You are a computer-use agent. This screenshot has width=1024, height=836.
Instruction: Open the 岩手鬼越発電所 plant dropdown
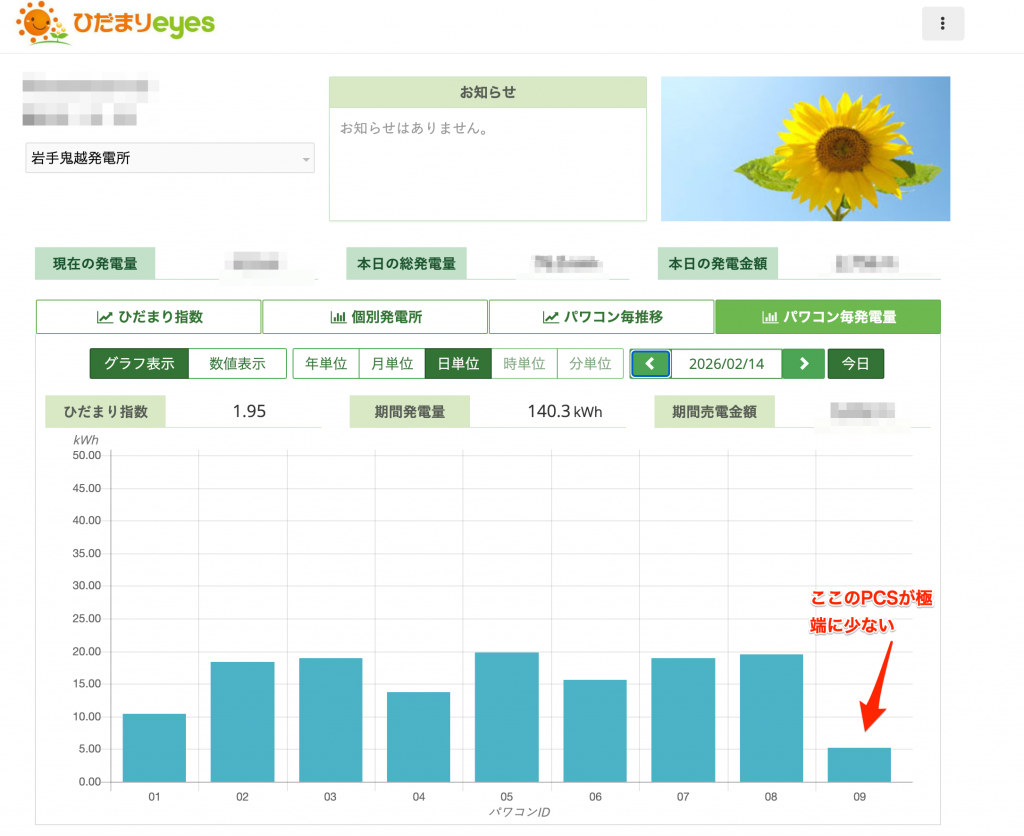pos(170,158)
